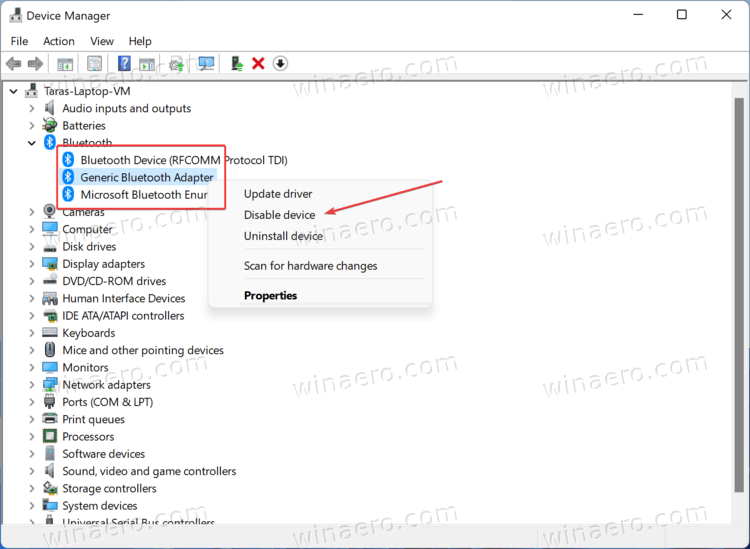Select the Ports (COM & LPT) label

tap(108, 402)
